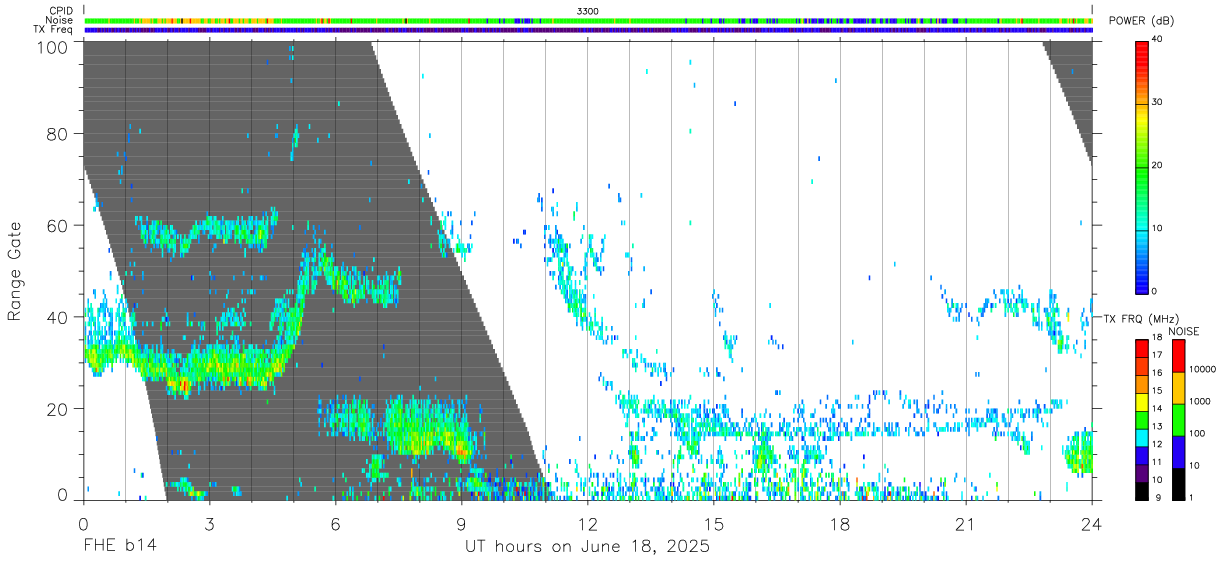
Task: Click the 1000 tick on NOISE scale
Action: pyautogui.click(x=1201, y=401)
